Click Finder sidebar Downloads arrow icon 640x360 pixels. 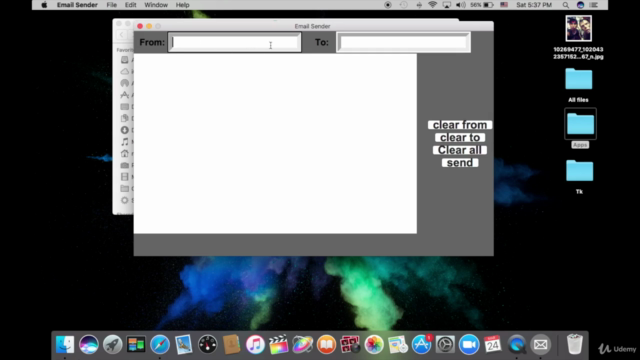click(x=124, y=130)
